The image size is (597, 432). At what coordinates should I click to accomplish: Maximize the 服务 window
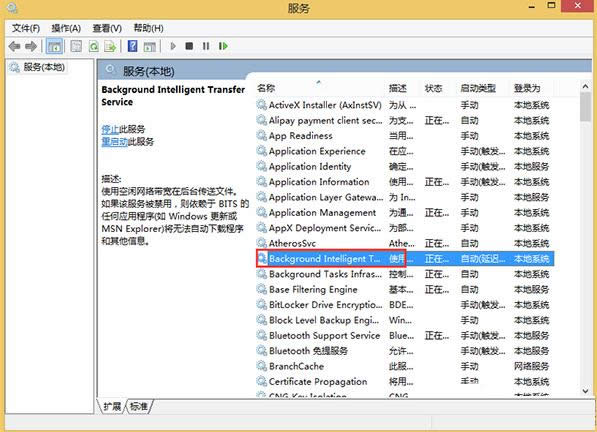[x=551, y=5]
